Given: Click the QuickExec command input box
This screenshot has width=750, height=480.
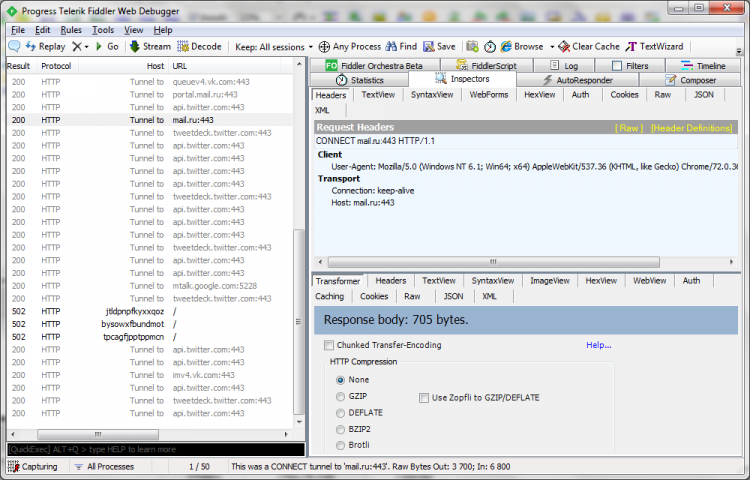Looking at the screenshot, I should (x=155, y=449).
